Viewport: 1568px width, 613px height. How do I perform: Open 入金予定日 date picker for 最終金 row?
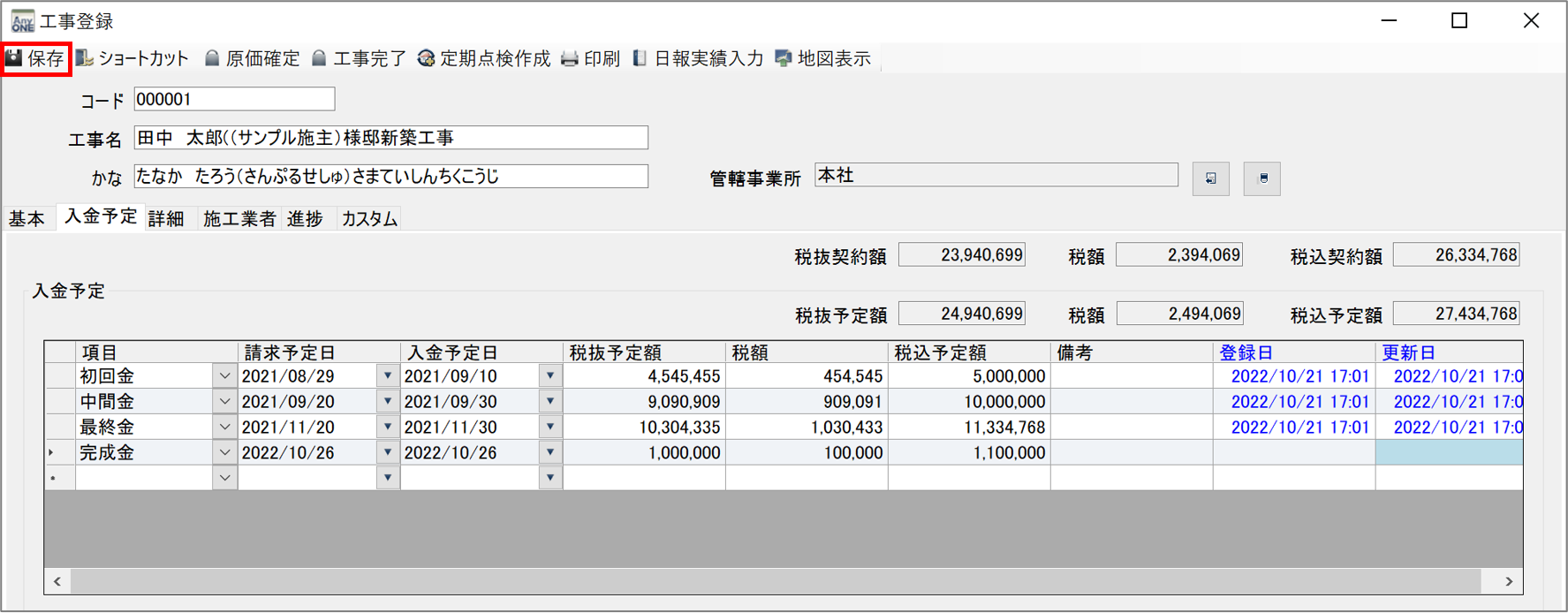click(549, 428)
